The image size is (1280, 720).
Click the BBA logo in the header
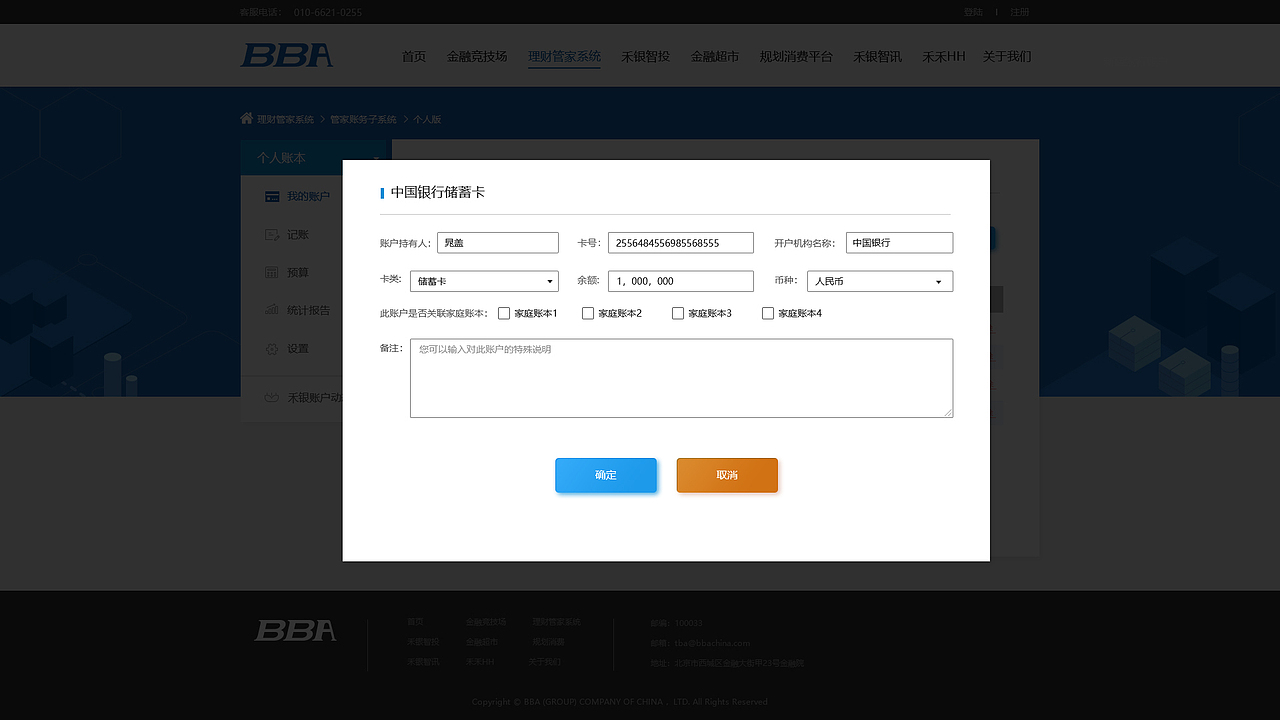click(287, 55)
